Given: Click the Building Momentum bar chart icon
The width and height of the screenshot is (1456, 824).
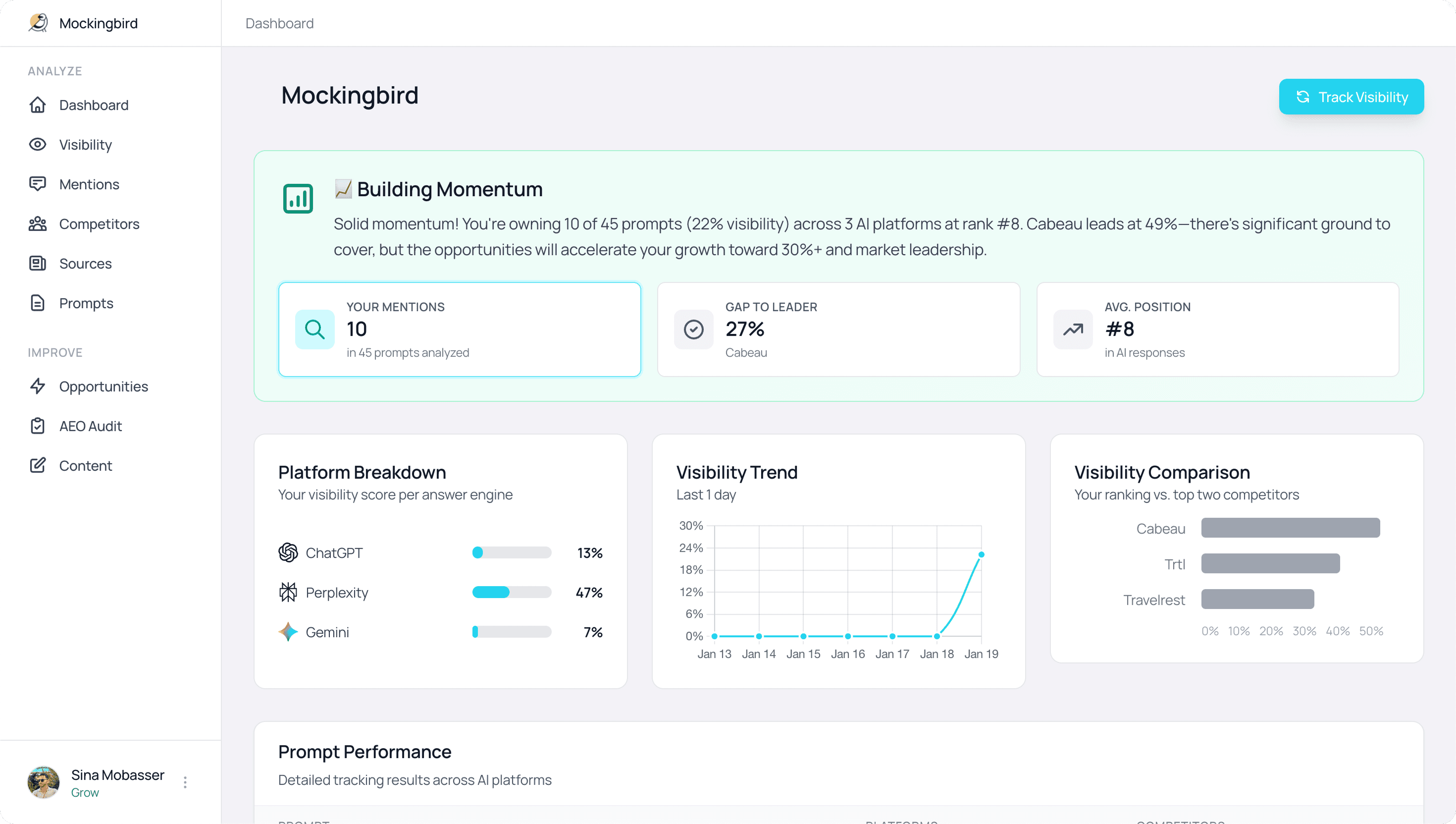Looking at the screenshot, I should coord(298,199).
